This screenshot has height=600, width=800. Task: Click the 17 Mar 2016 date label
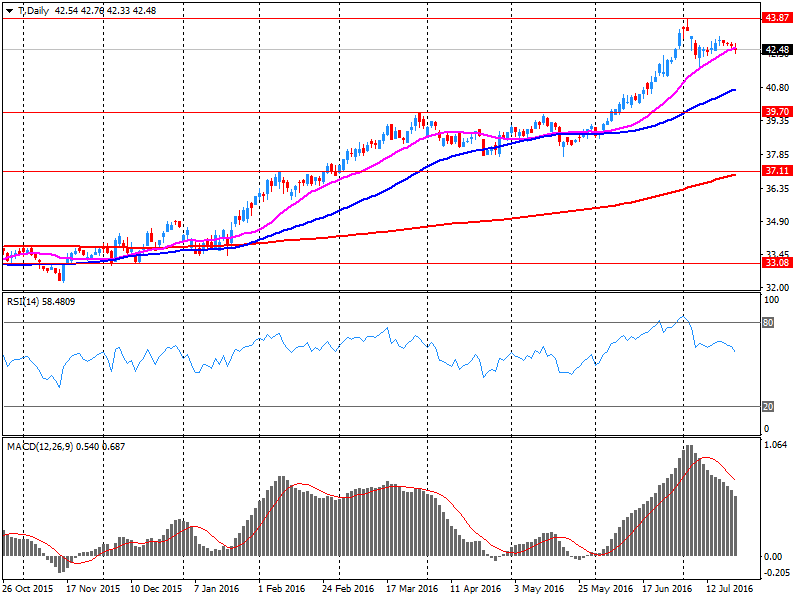[x=412, y=588]
